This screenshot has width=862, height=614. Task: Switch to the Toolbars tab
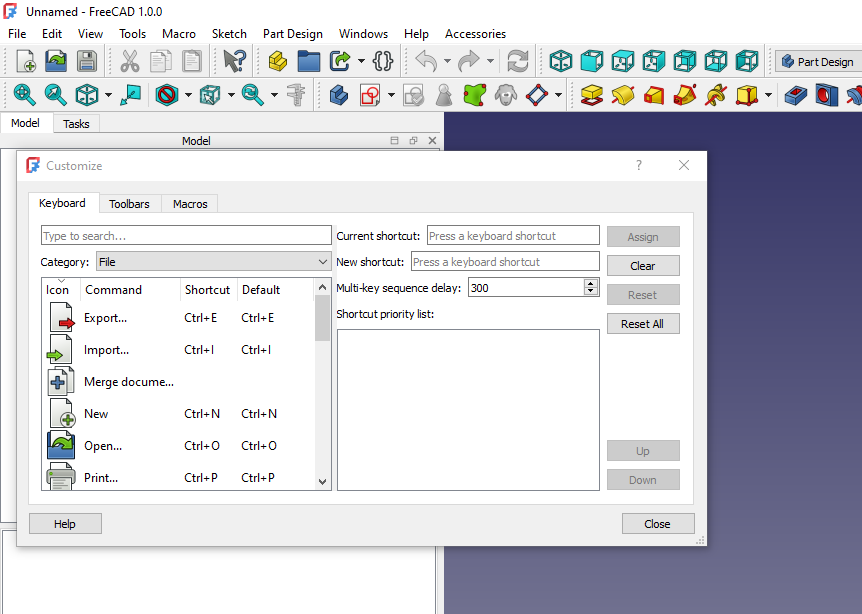point(129,204)
